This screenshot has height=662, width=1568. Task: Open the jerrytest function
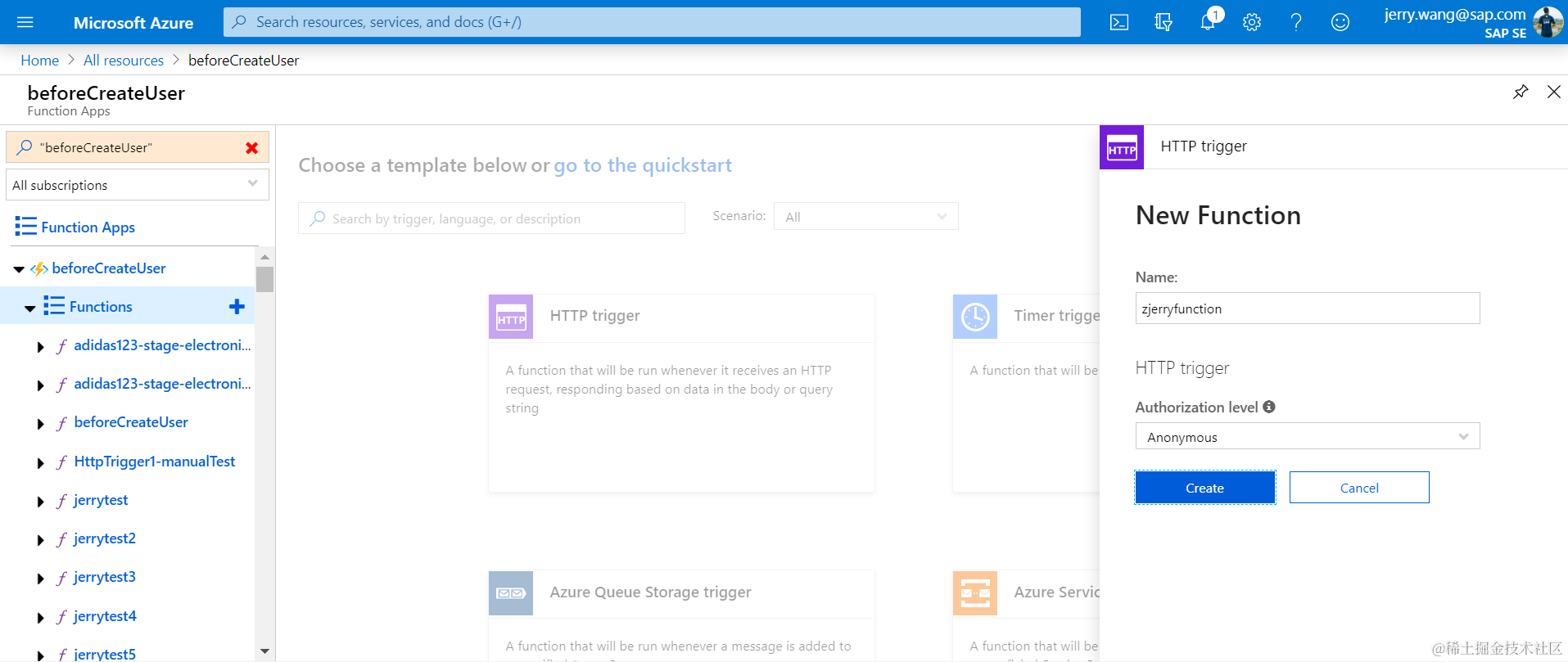(x=101, y=500)
